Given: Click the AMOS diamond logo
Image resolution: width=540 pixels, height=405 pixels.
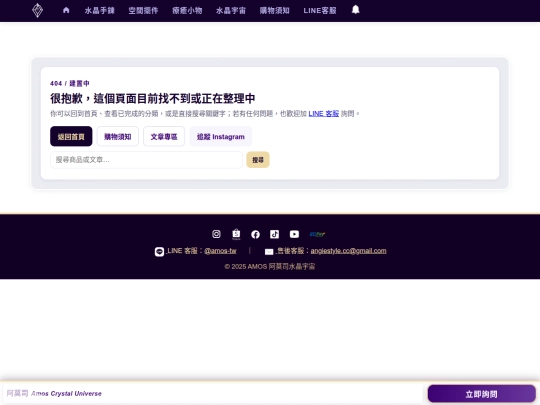Looking at the screenshot, I should pos(38,10).
